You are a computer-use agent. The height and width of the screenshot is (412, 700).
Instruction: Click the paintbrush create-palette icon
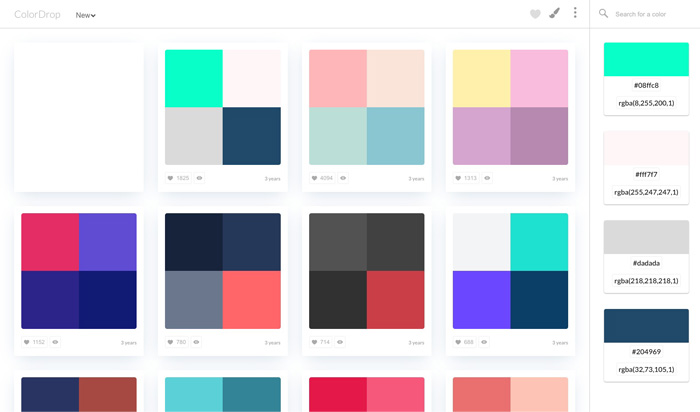click(x=554, y=13)
